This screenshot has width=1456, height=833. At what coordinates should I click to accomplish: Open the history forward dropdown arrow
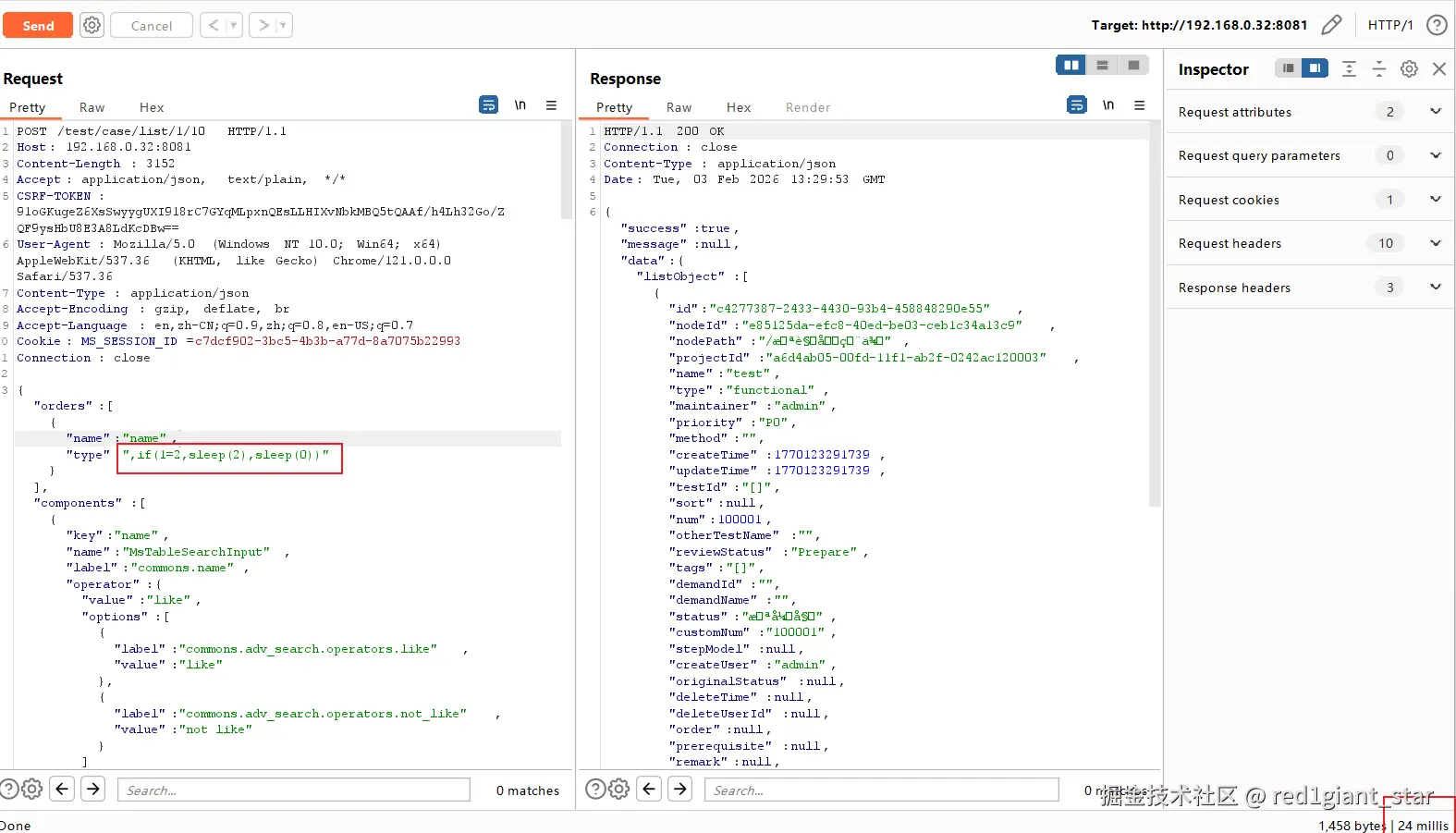pos(284,25)
